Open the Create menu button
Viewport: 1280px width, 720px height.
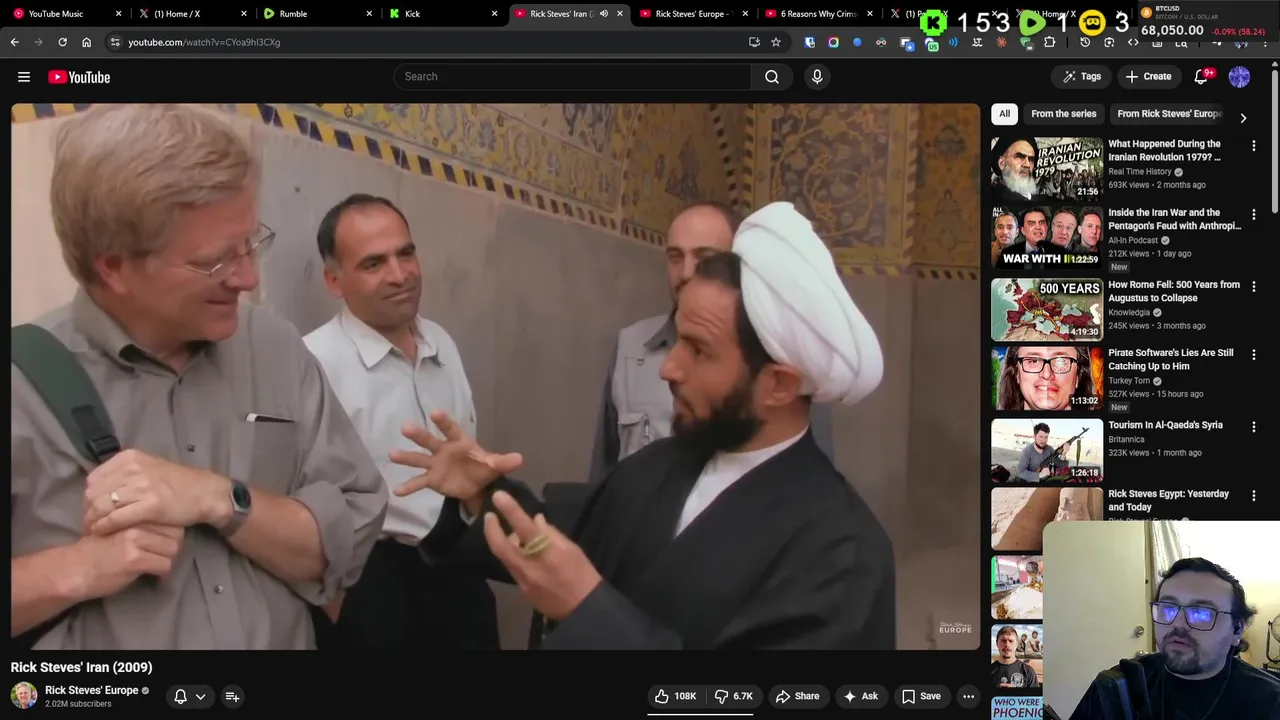coord(1148,77)
